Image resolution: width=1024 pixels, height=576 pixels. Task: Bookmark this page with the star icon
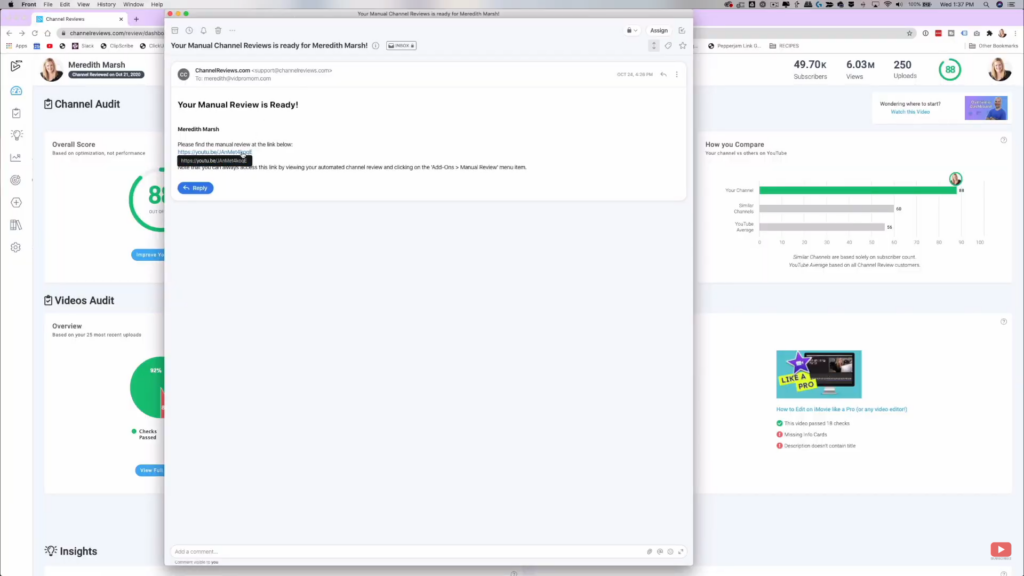909,33
